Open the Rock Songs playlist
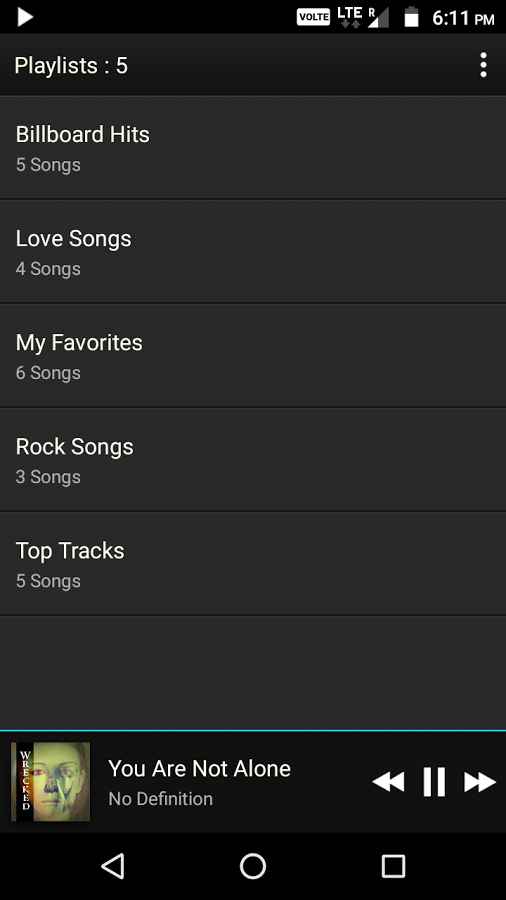 253,460
